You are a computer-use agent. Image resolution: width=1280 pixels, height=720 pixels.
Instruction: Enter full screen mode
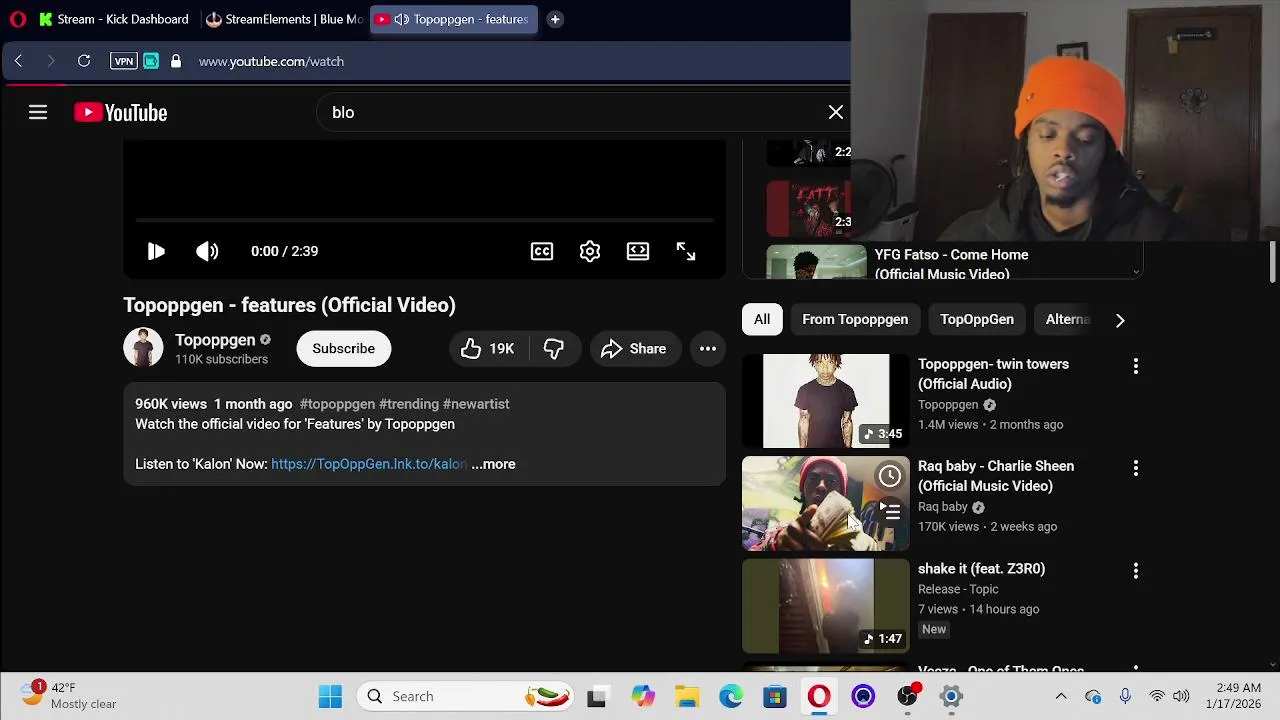[686, 251]
